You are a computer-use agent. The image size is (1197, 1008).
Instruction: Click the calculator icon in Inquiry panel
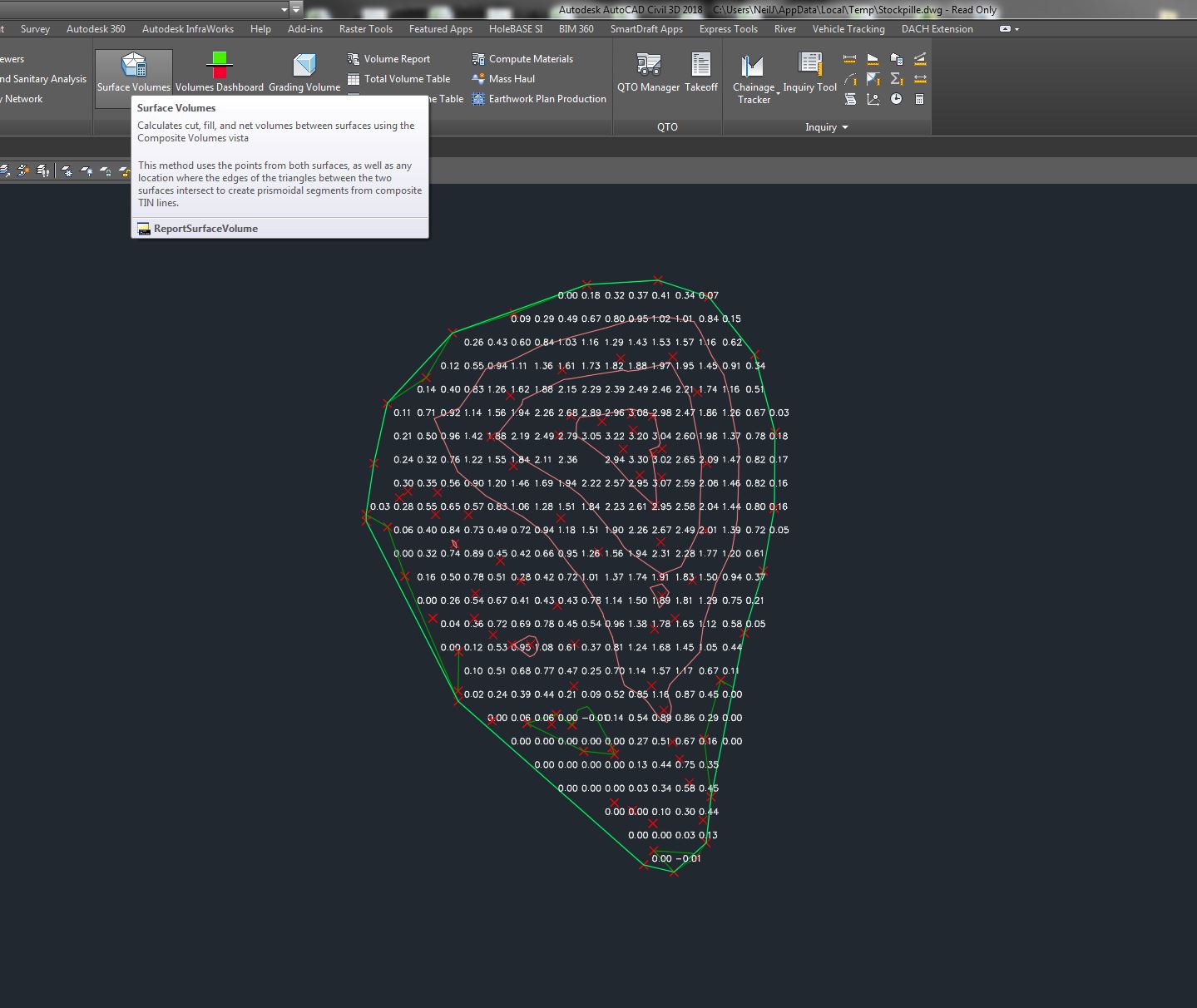click(919, 99)
